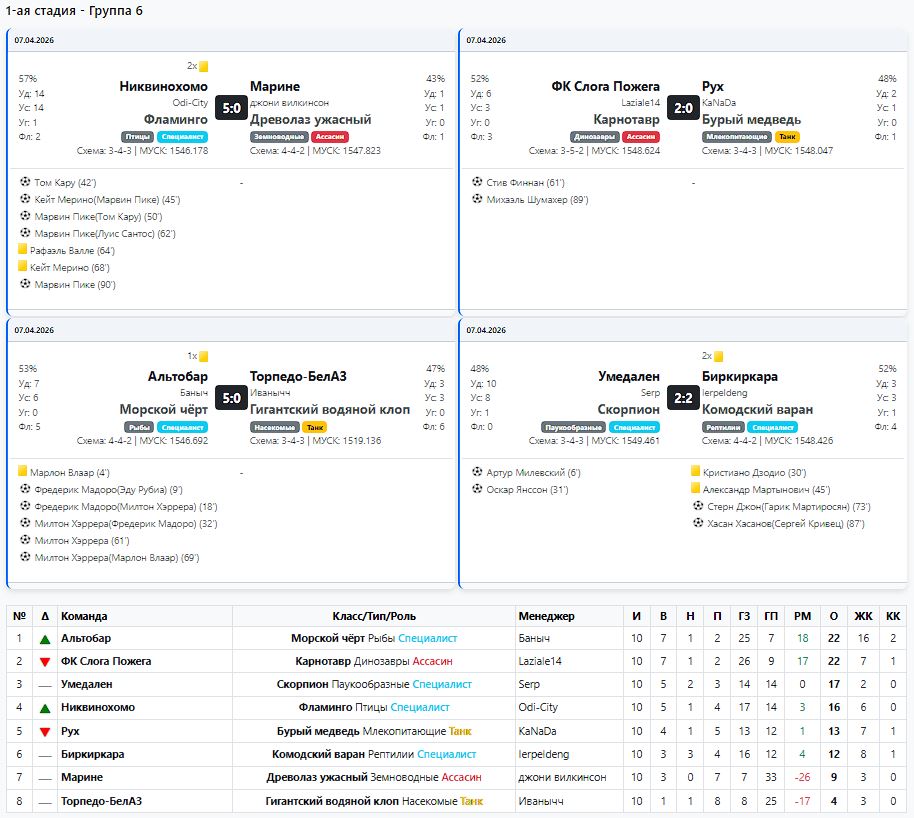Click the soccer ball icon beside Том Кару (42')
The height and width of the screenshot is (818, 914).
[25, 183]
